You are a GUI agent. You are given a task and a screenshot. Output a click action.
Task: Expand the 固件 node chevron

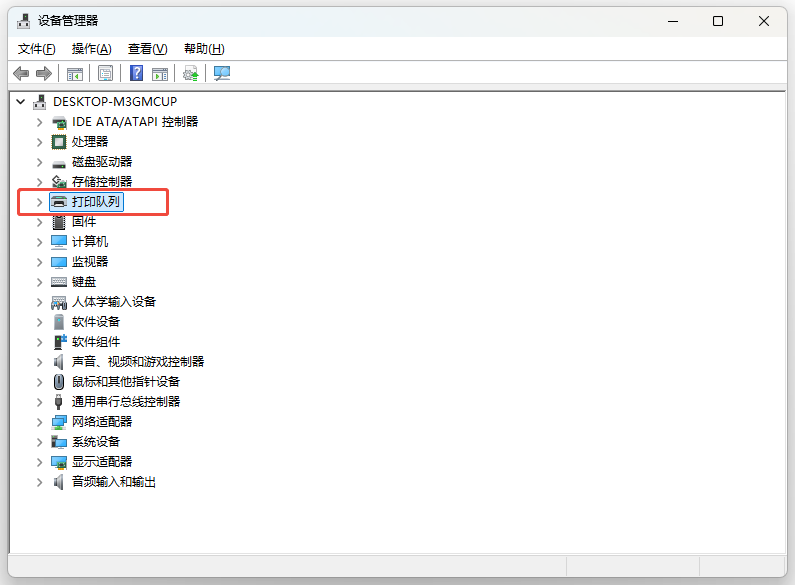tap(40, 222)
